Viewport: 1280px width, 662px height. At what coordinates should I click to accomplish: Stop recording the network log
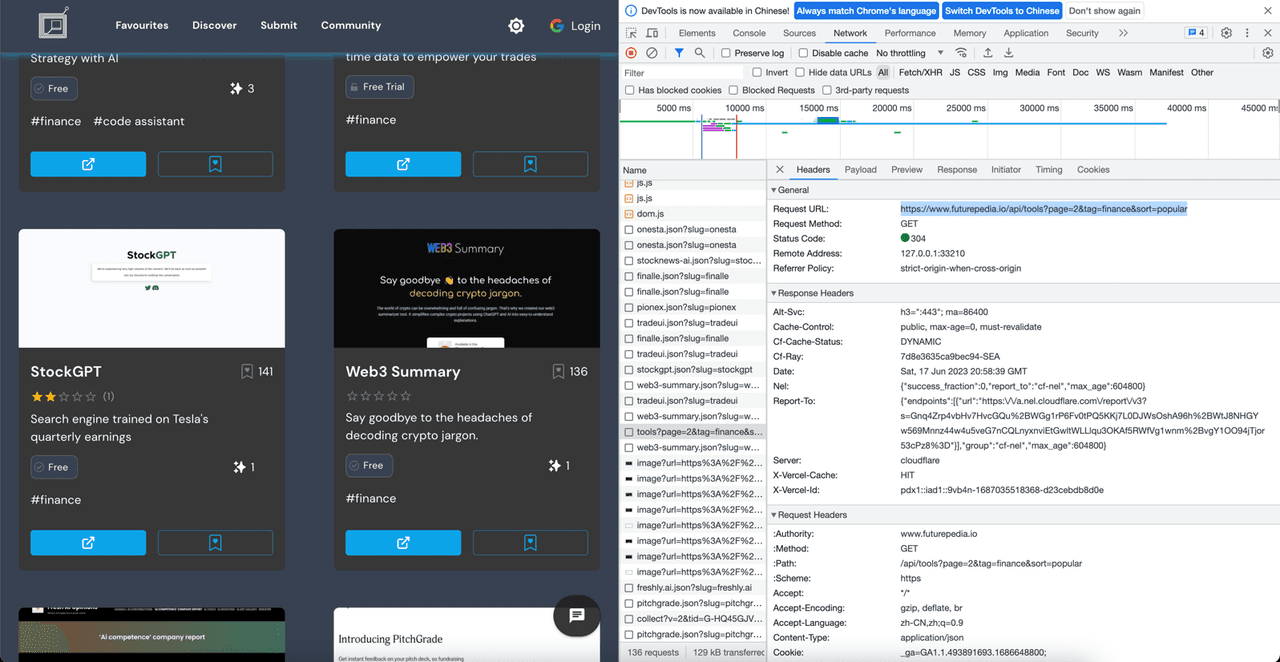(631, 53)
